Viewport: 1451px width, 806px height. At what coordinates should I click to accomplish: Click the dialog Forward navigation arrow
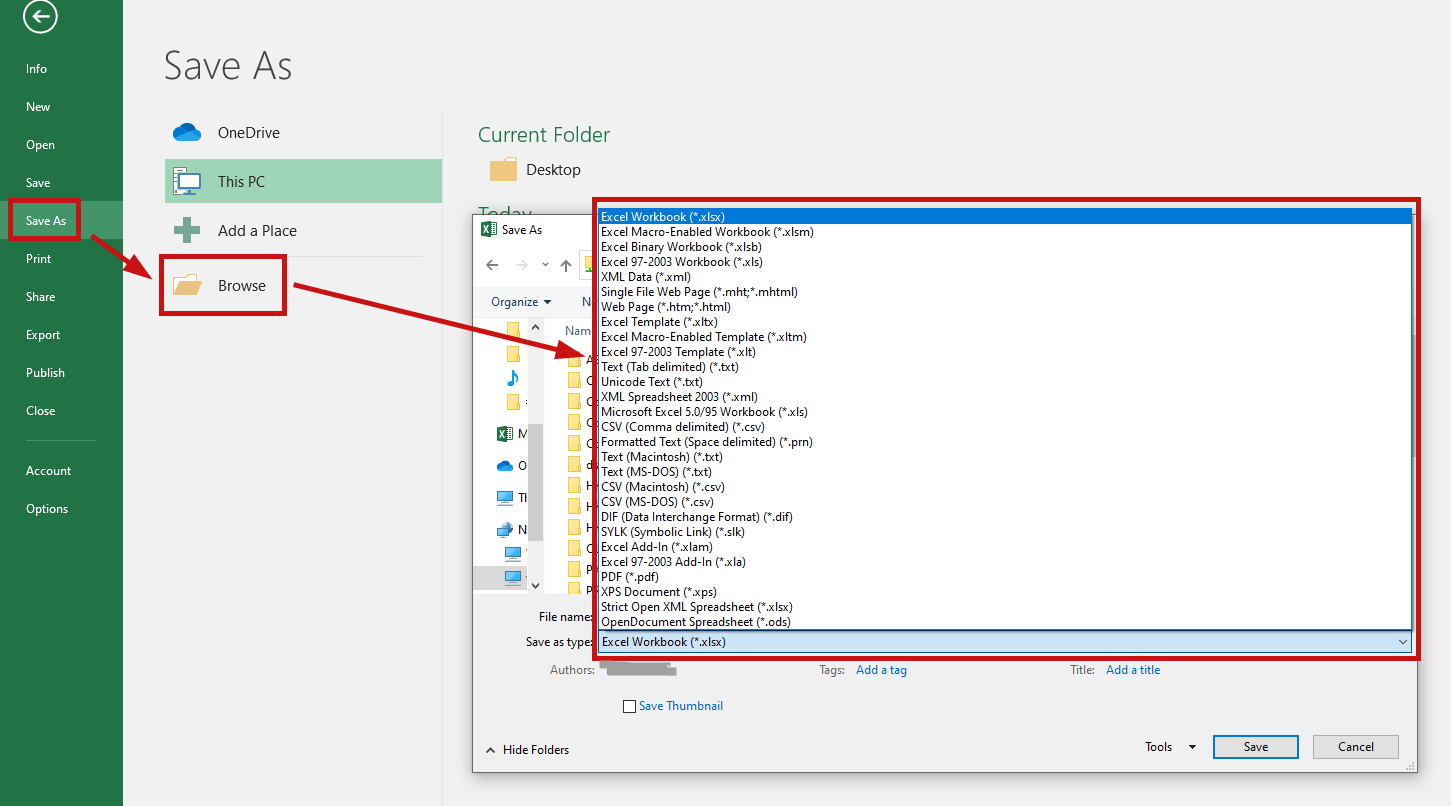(x=521, y=265)
